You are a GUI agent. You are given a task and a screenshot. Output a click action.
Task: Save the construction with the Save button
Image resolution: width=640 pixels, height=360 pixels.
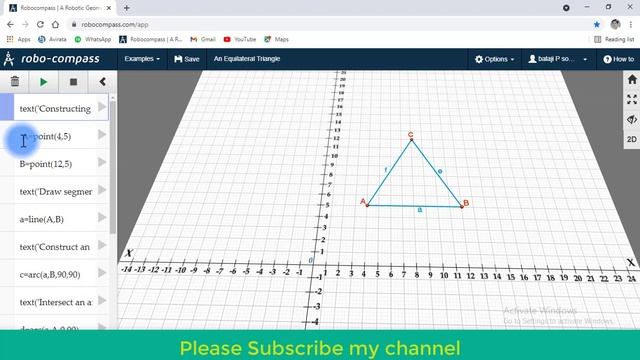tap(187, 59)
